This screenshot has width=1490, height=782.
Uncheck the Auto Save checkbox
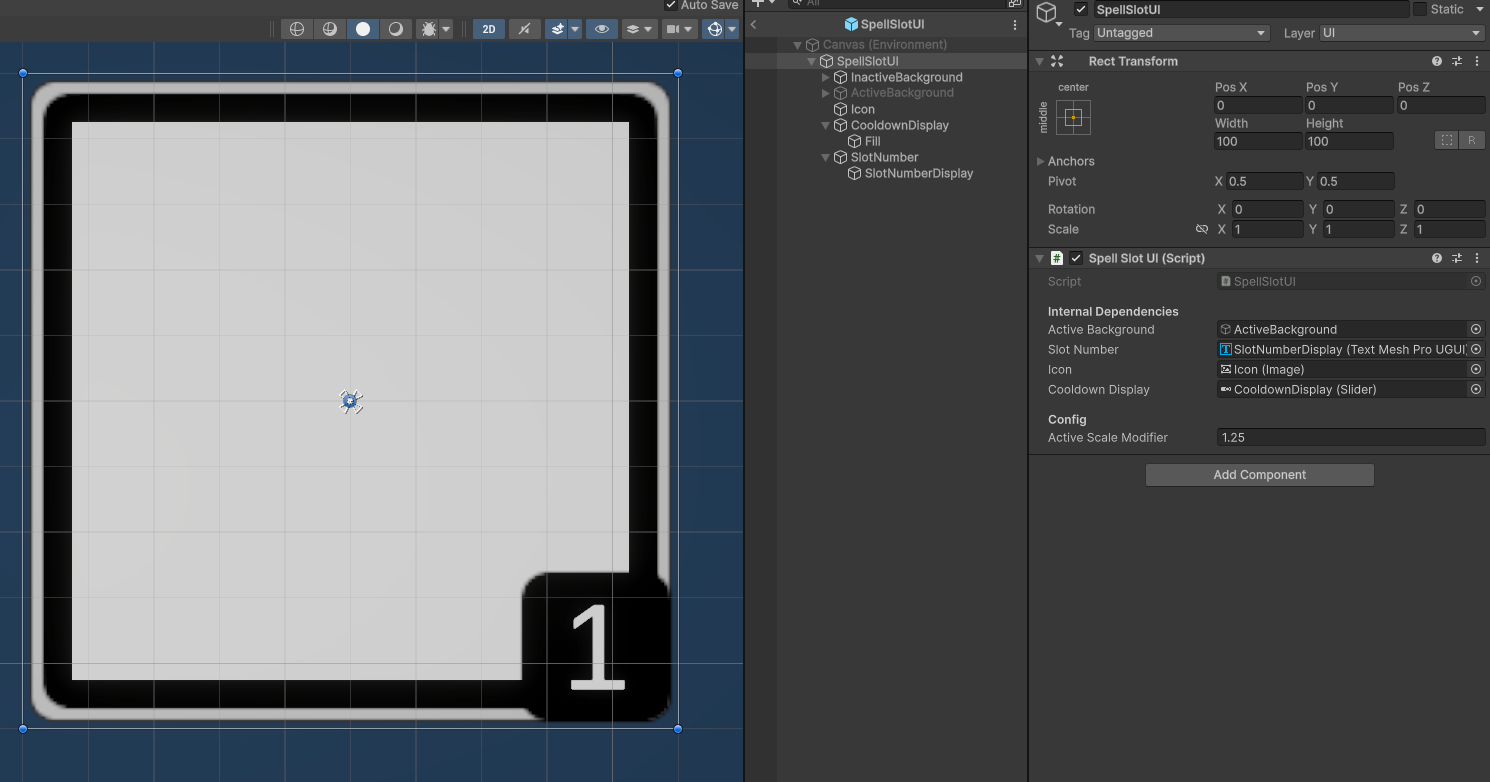(669, 5)
